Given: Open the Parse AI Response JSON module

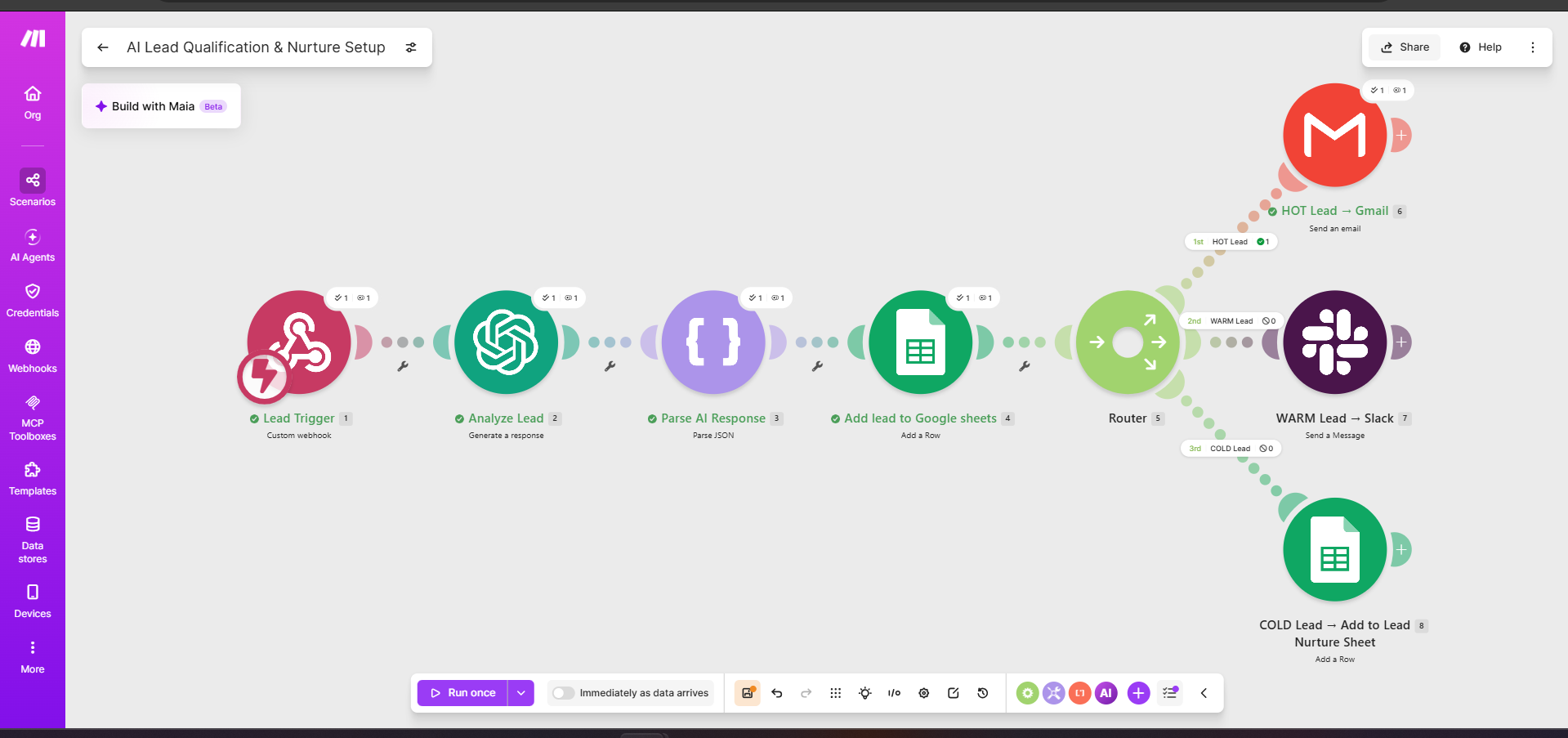Looking at the screenshot, I should pos(713,342).
